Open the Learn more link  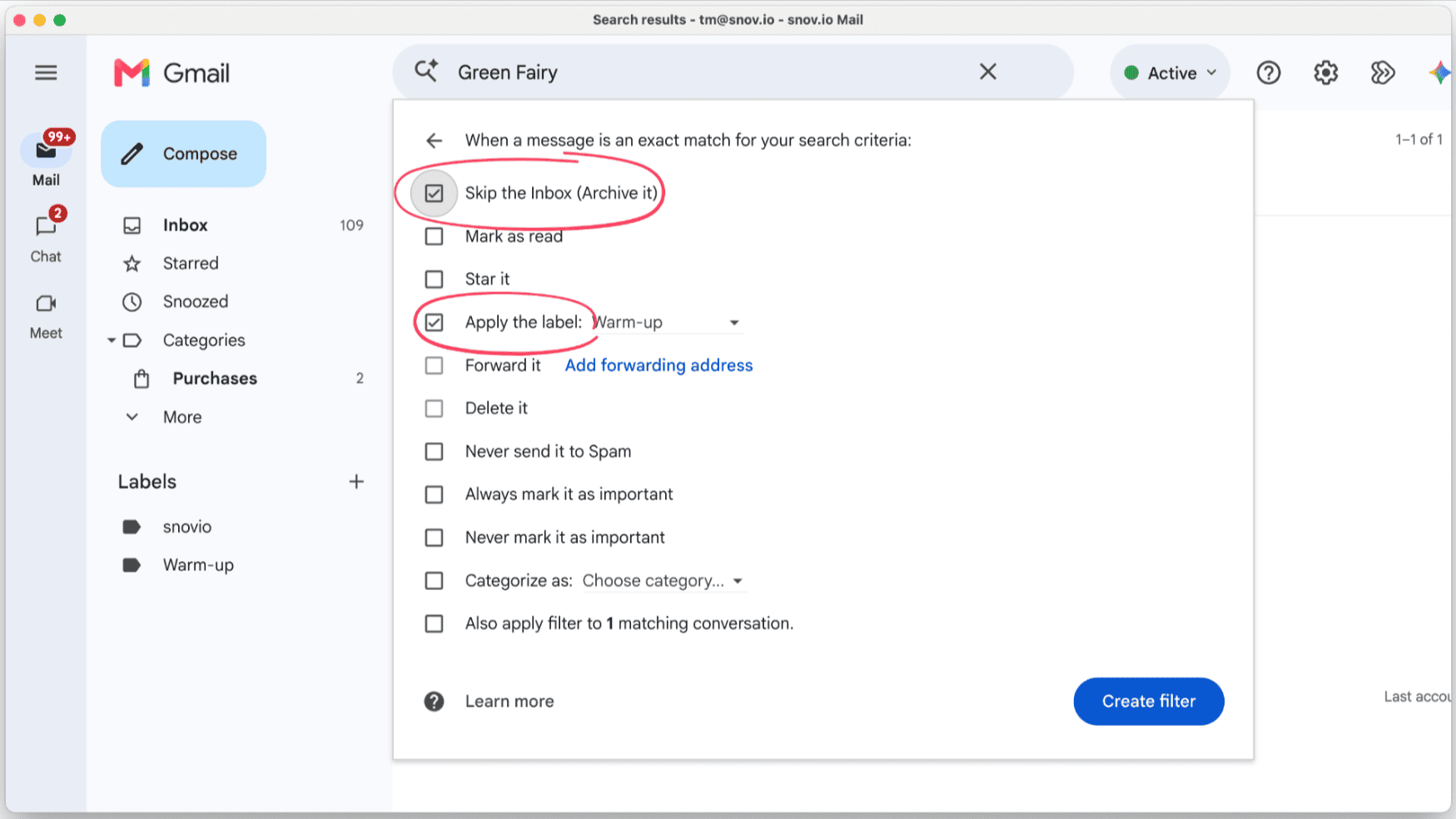click(509, 702)
